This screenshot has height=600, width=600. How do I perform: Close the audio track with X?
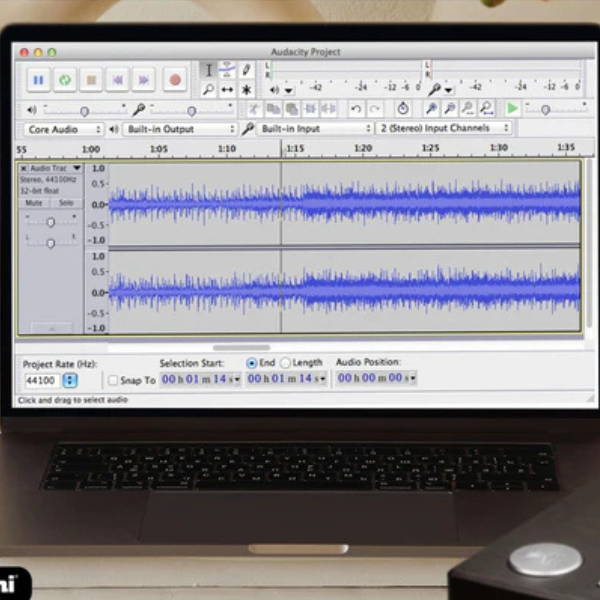point(24,168)
